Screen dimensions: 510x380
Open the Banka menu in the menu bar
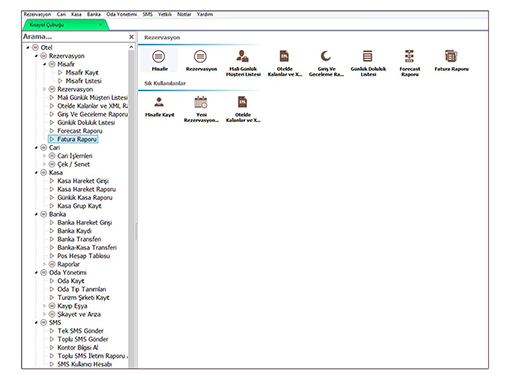94,14
